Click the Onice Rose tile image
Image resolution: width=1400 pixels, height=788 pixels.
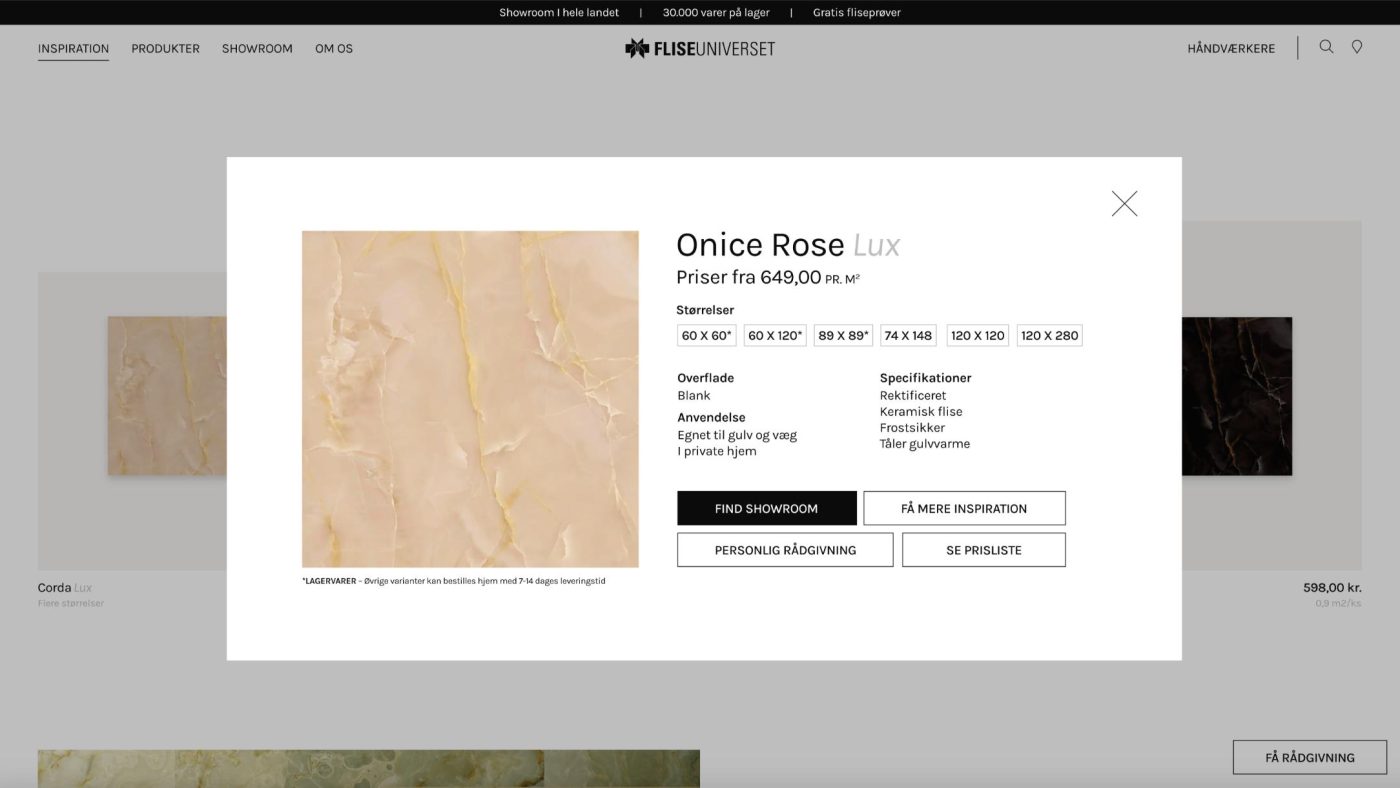click(x=470, y=399)
